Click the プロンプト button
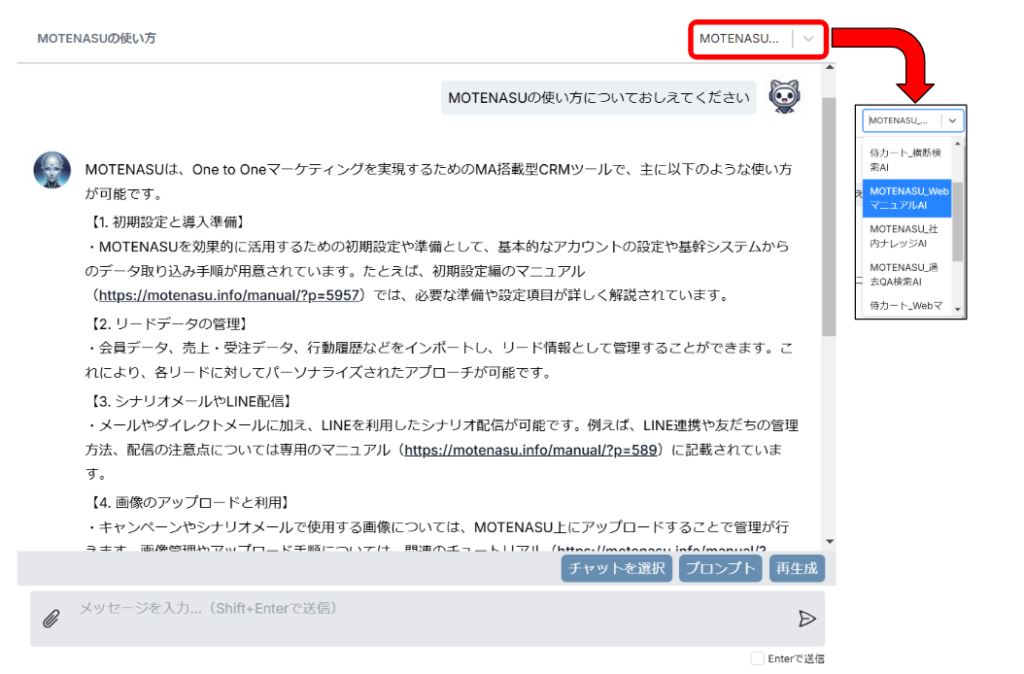This screenshot has width=1024, height=674. click(x=720, y=568)
